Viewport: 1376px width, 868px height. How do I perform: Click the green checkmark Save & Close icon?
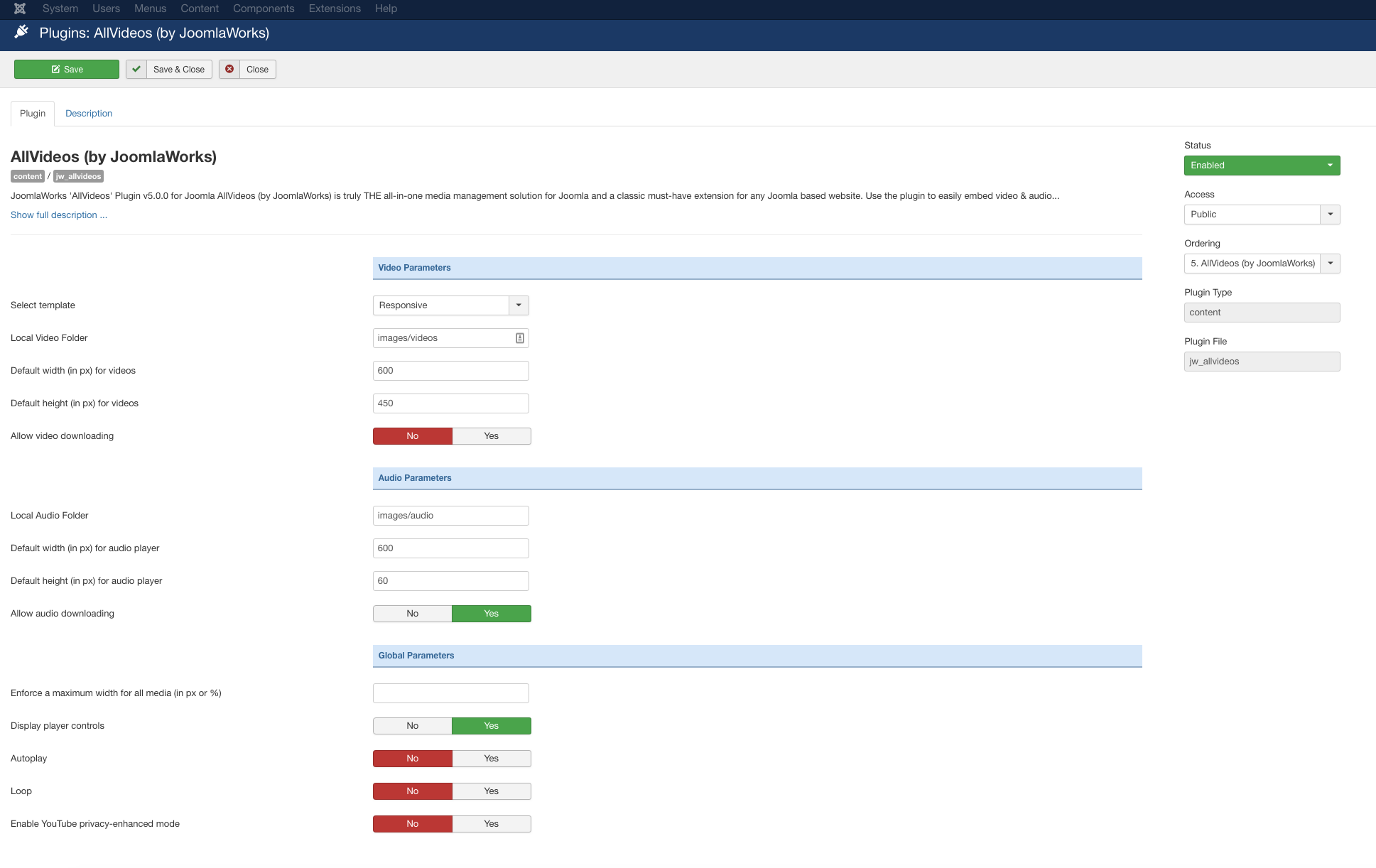click(x=136, y=69)
